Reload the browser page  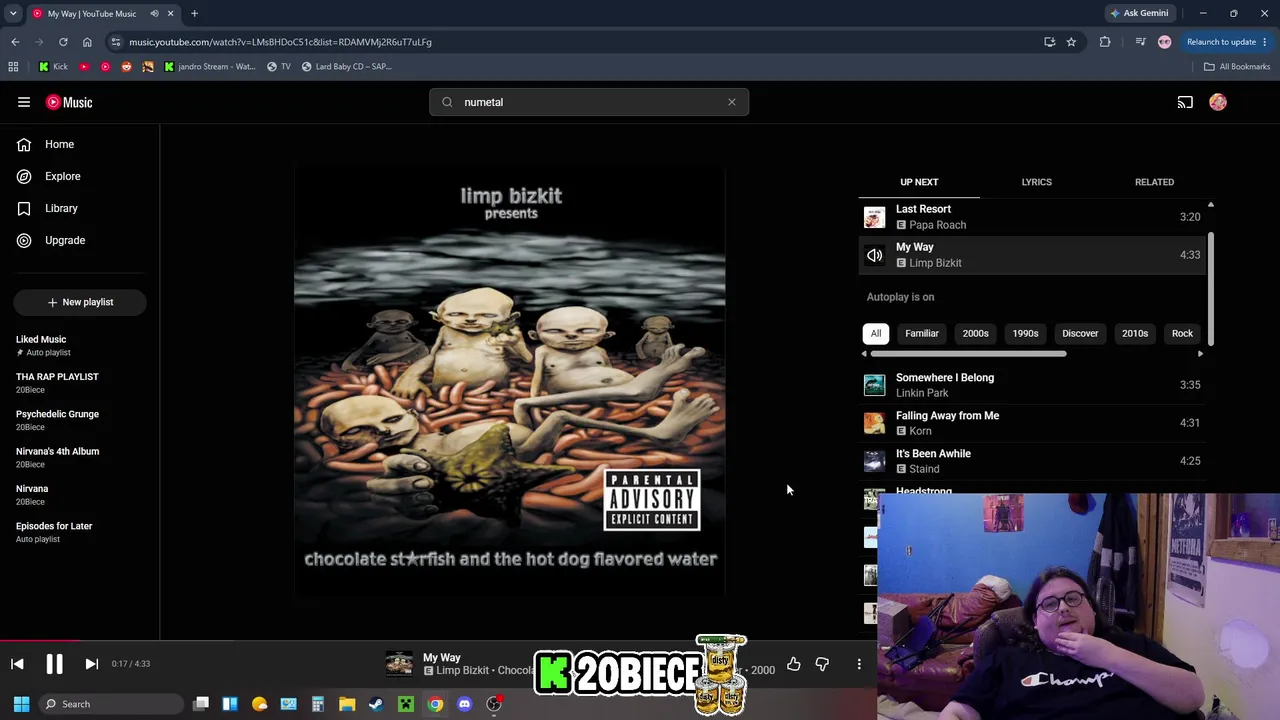63,42
